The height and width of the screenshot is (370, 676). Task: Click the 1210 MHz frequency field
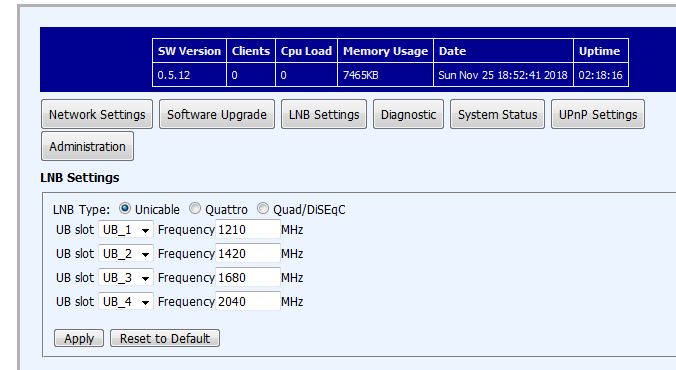tap(248, 229)
